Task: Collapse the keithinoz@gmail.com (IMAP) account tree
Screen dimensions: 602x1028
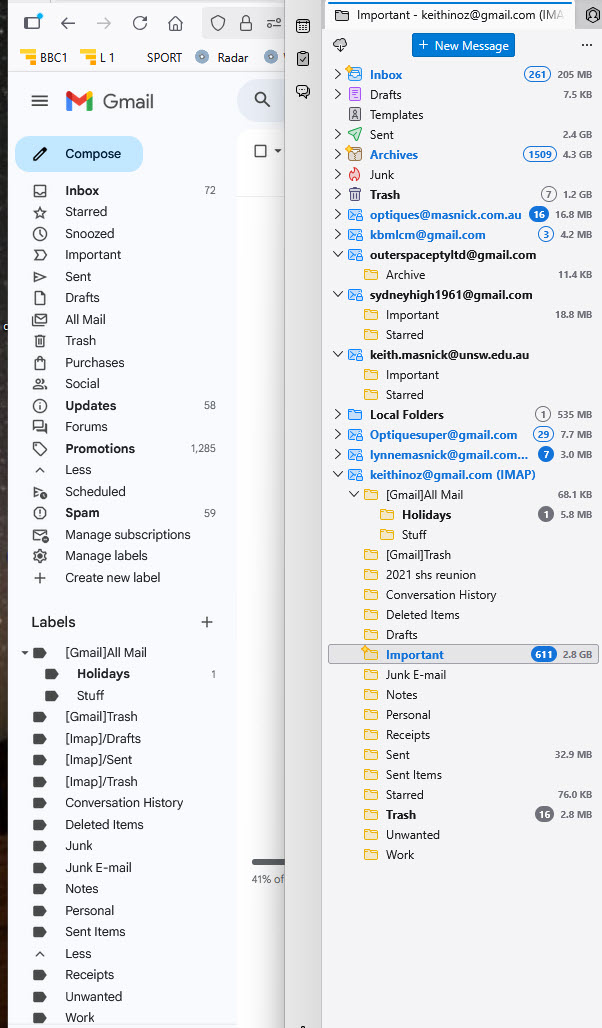Action: click(337, 475)
